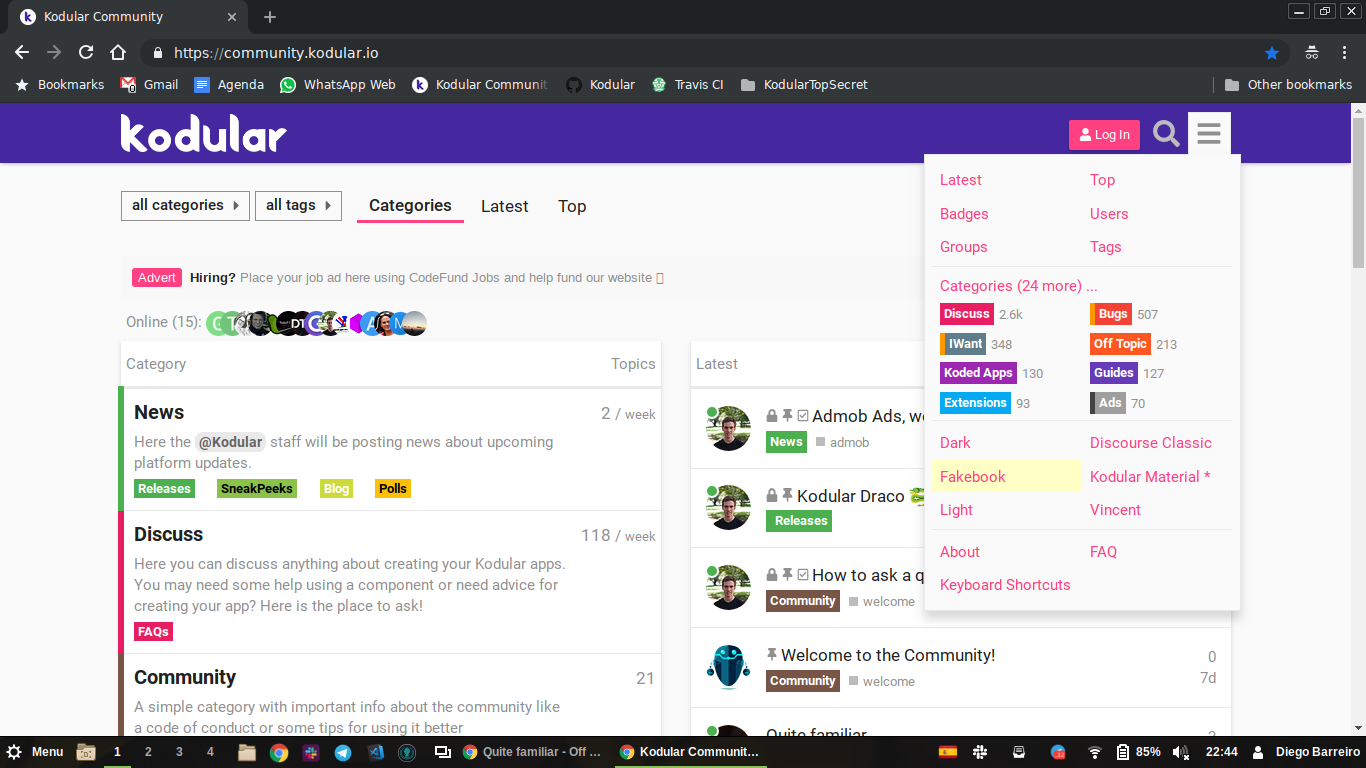Open the Wi-Fi network indicator
Image resolution: width=1366 pixels, height=768 pixels.
pos(1095,752)
